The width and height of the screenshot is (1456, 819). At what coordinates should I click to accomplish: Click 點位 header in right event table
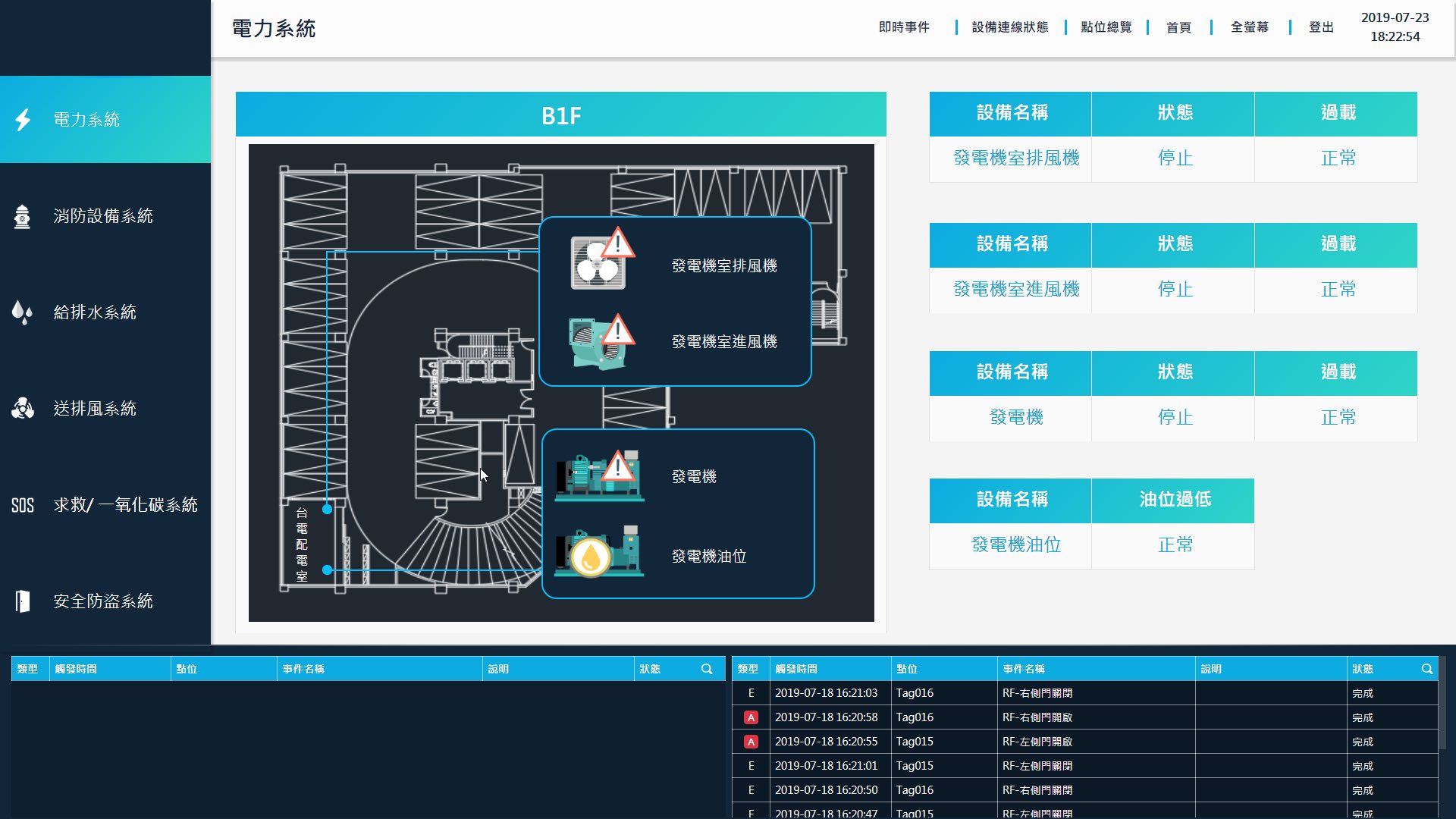(944, 669)
